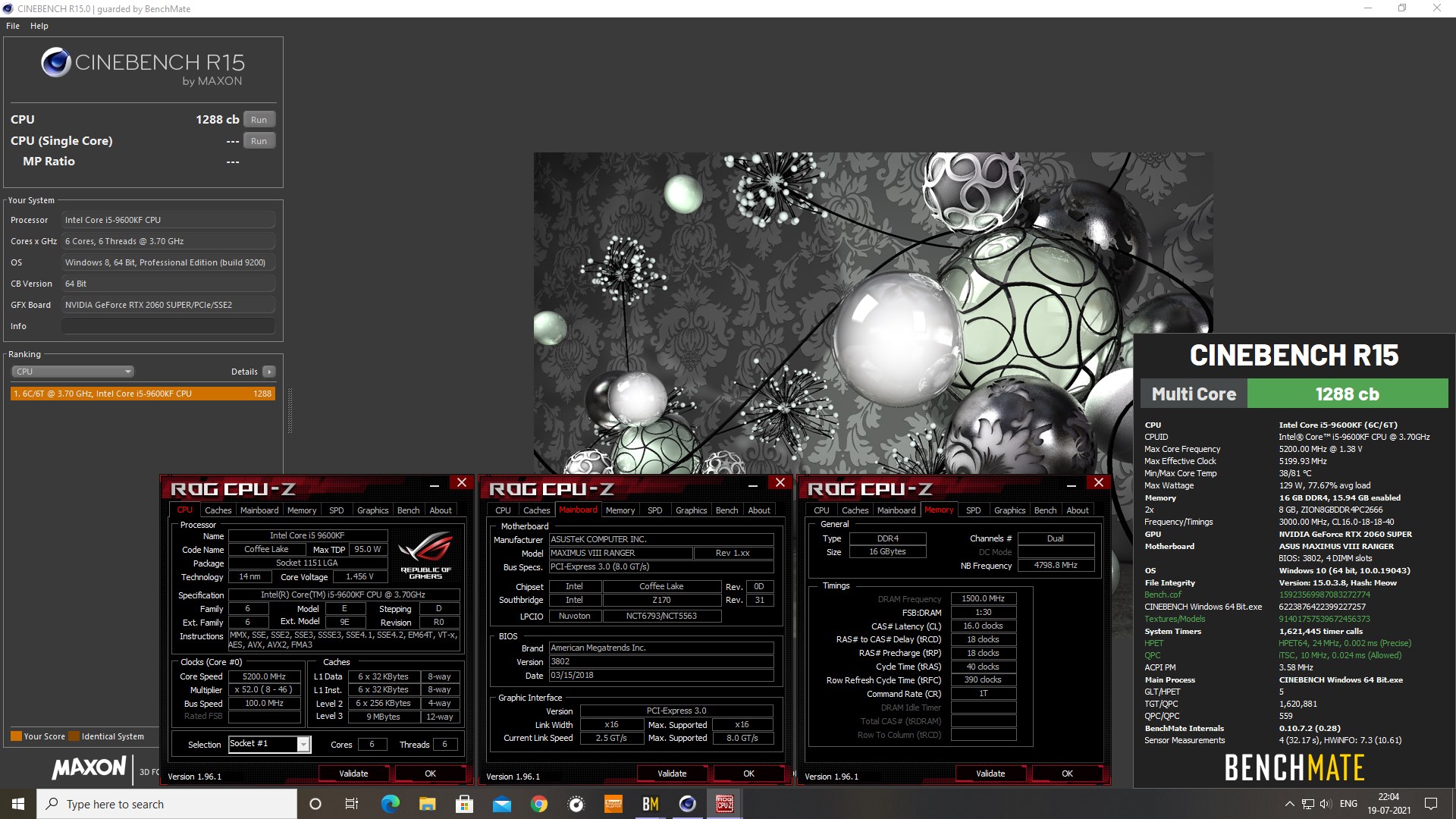1456x819 pixels.
Task: Click the Cinebench R15 logo icon
Action: click(x=56, y=62)
